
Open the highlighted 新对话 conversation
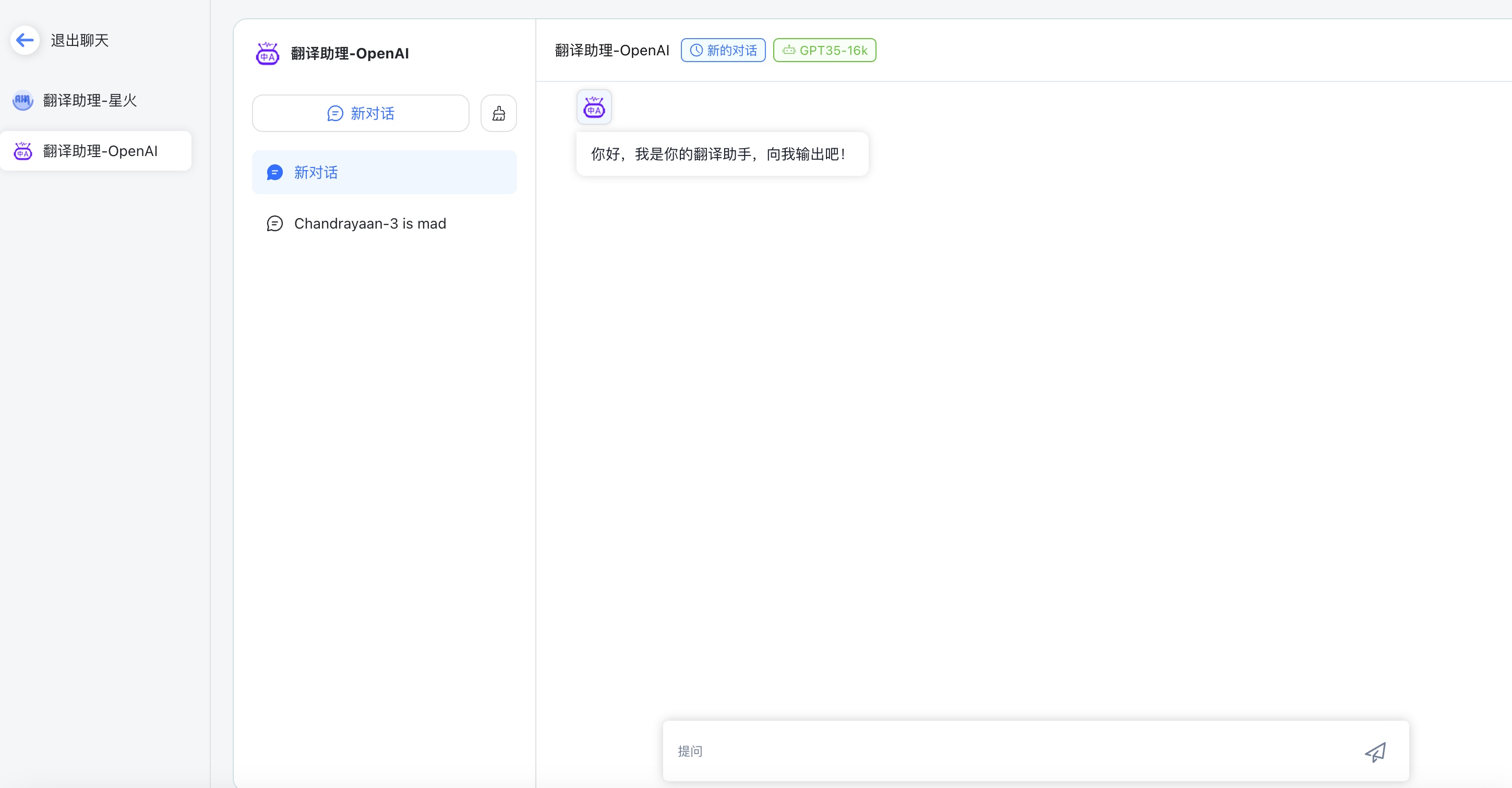pyautogui.click(x=385, y=172)
